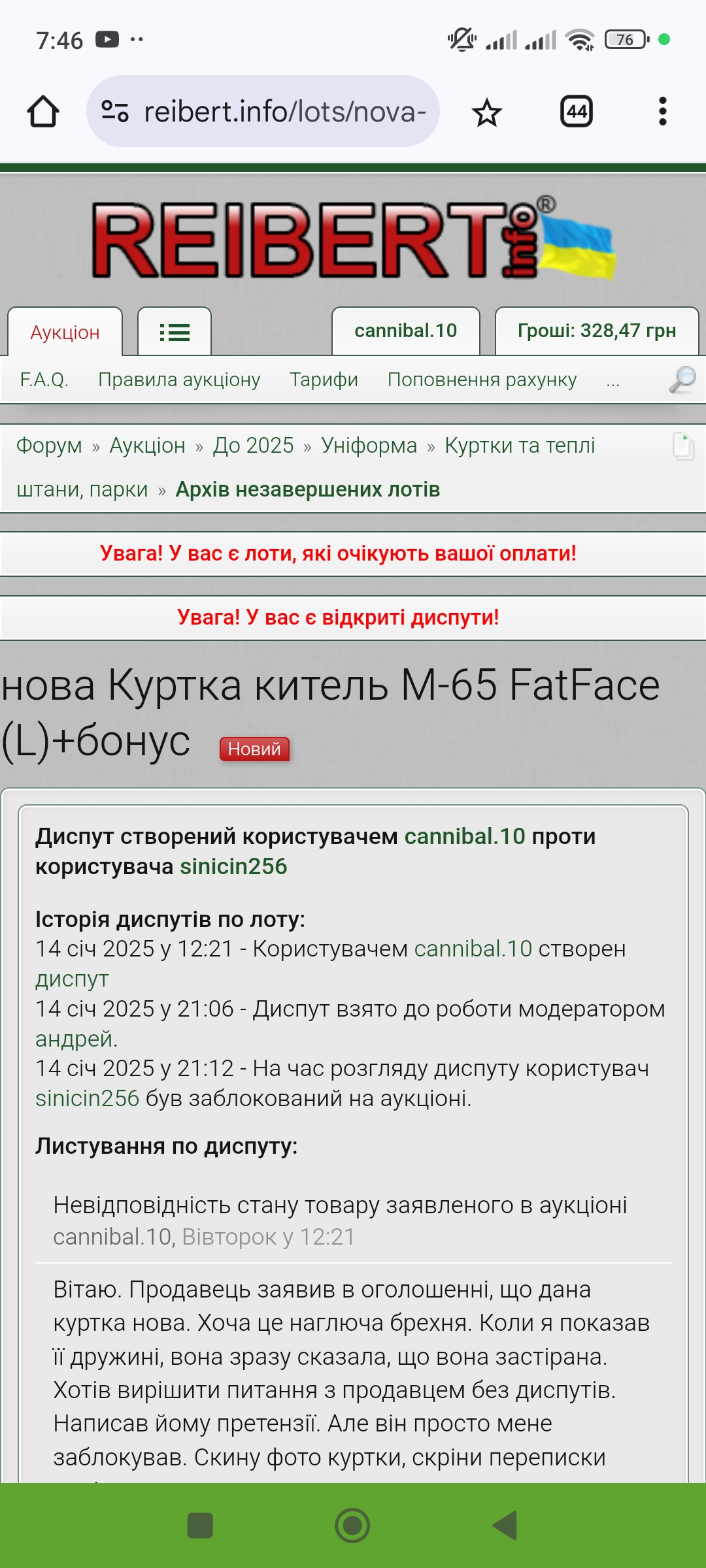This screenshot has height=1568, width=706.
Task: Open cannibal.10 profile in dispute header
Action: pyautogui.click(x=465, y=836)
